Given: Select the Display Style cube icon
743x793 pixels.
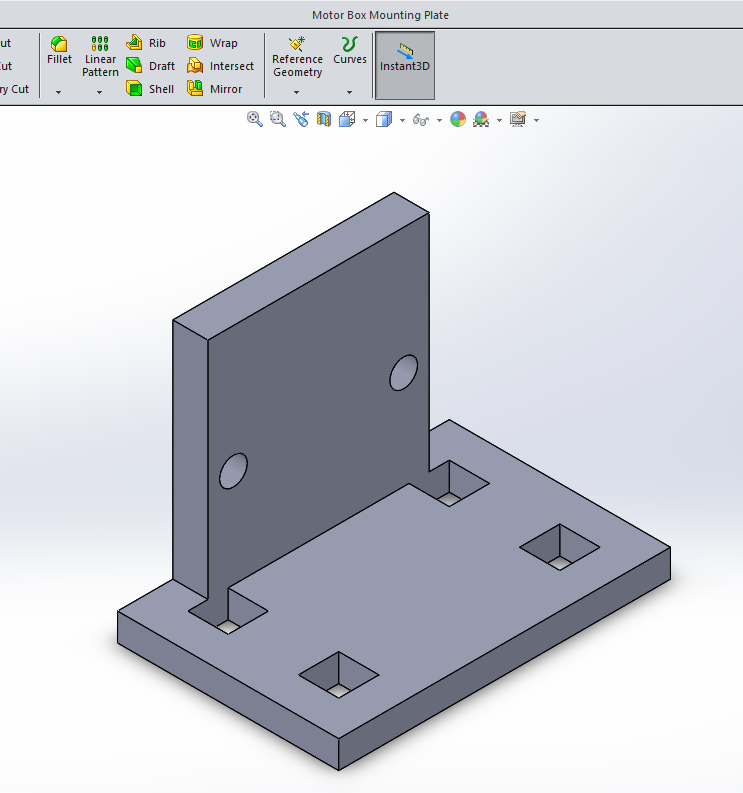Looking at the screenshot, I should (384, 119).
